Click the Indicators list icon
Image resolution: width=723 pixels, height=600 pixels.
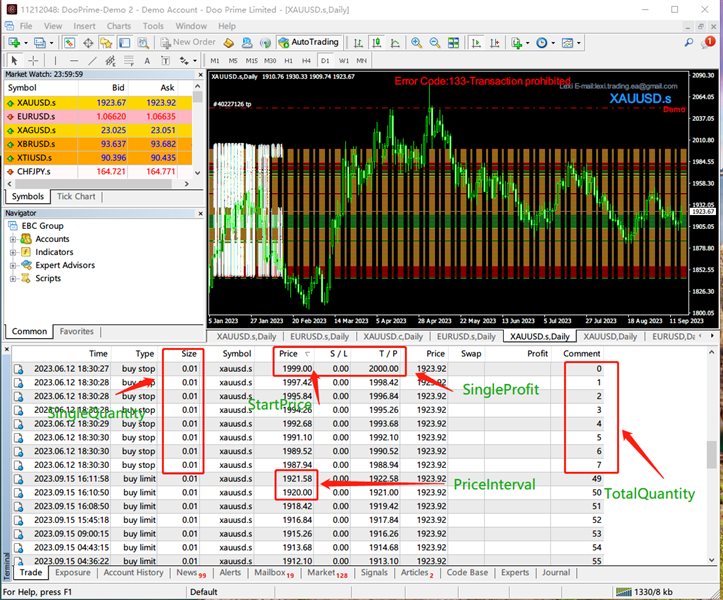(x=516, y=43)
